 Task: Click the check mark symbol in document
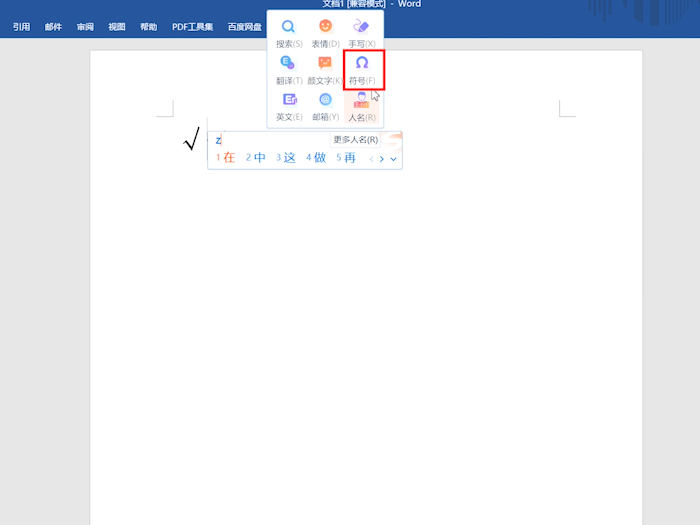[x=192, y=139]
